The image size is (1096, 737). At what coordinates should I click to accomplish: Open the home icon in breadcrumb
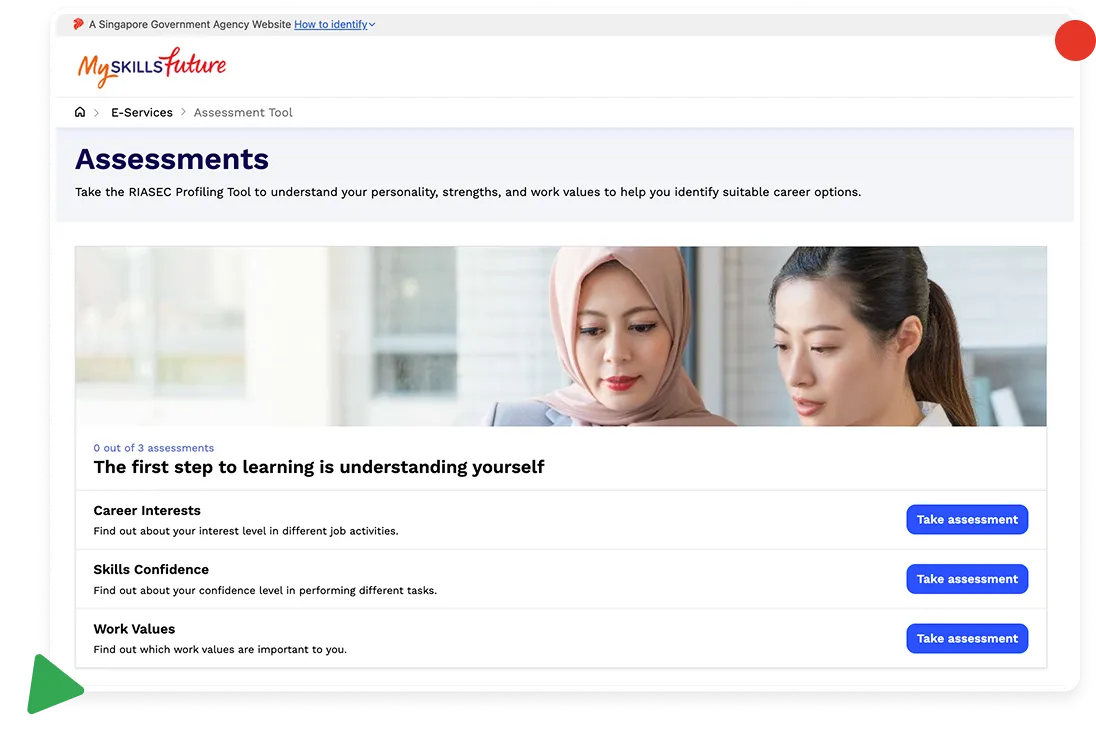point(80,112)
